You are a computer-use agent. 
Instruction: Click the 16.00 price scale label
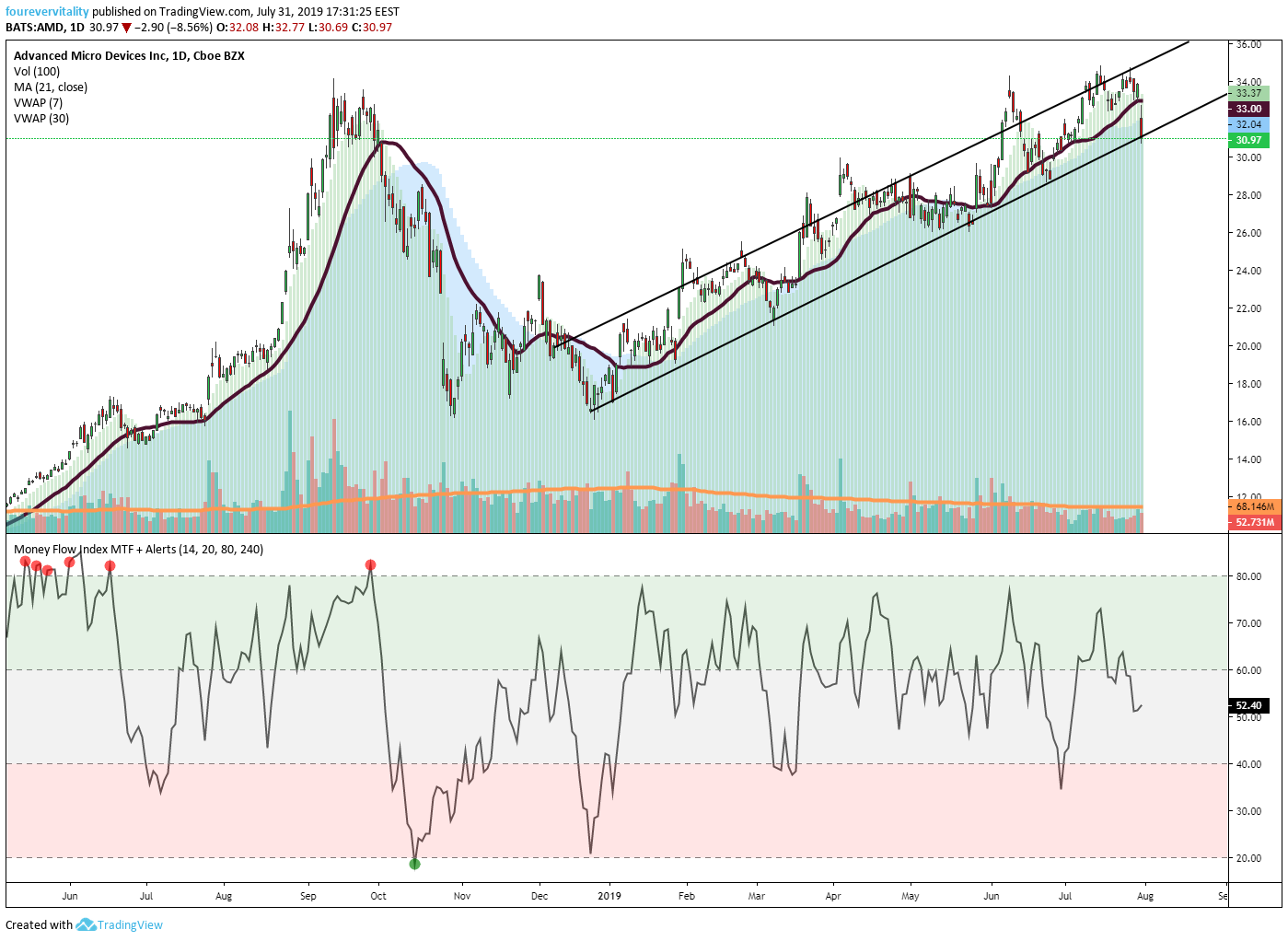coord(1248,422)
